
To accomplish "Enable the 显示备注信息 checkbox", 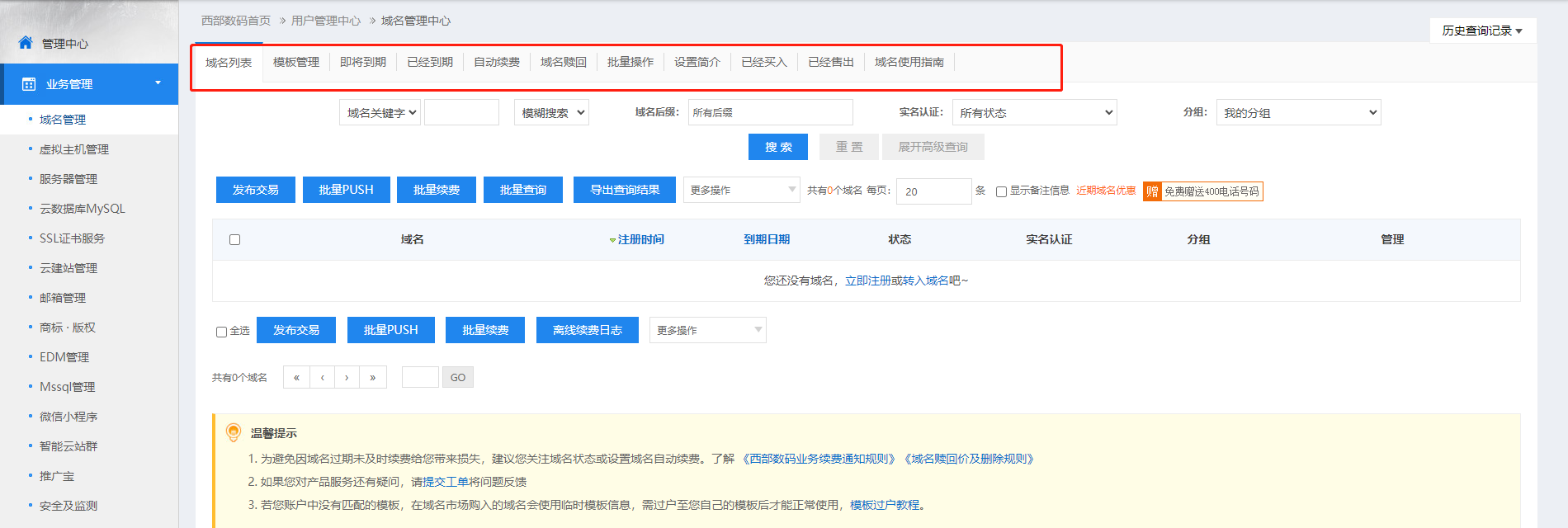I will pyautogui.click(x=1001, y=191).
